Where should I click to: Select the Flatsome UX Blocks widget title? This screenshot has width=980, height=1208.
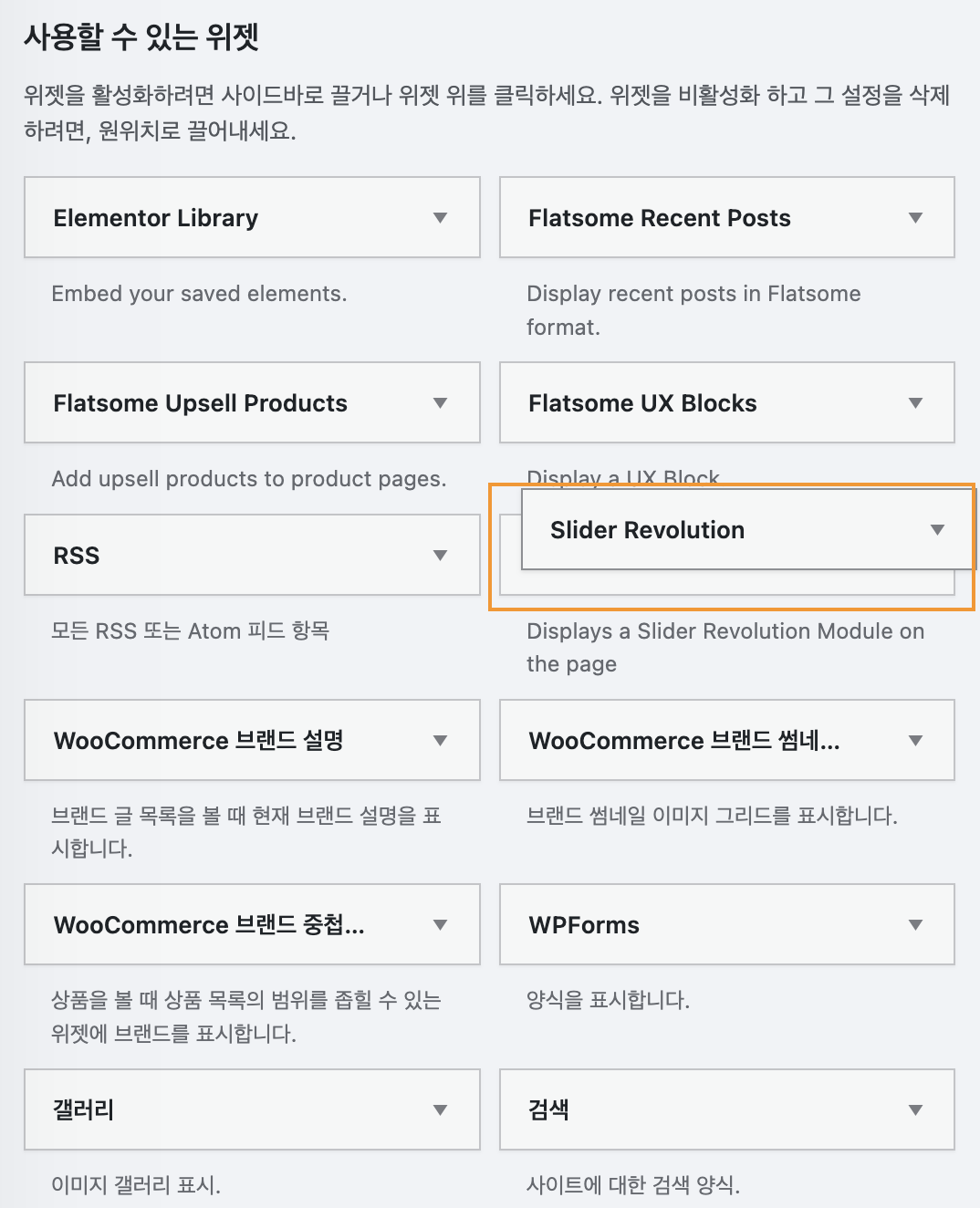point(643,403)
